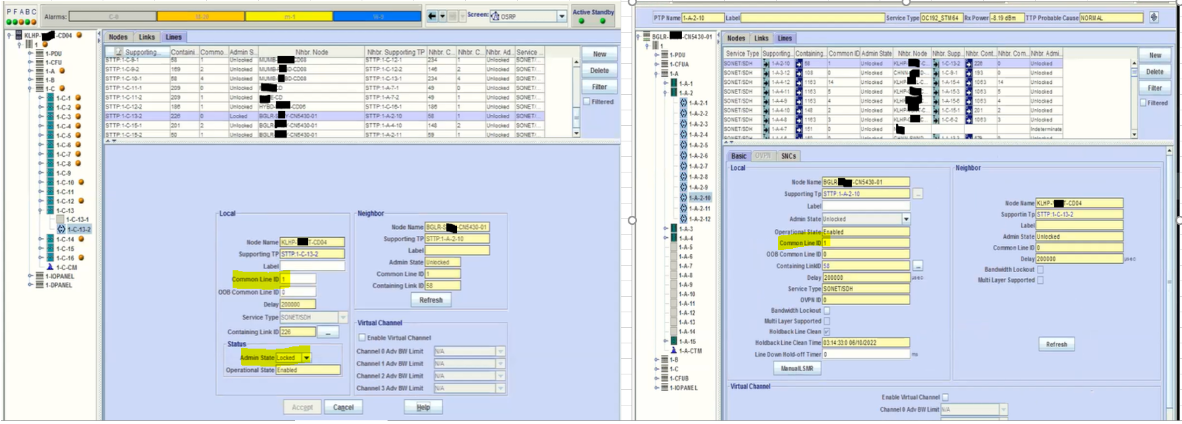Click the 1-C-1 card icon in left tree
This screenshot has width=1182, height=424.
tap(51, 98)
